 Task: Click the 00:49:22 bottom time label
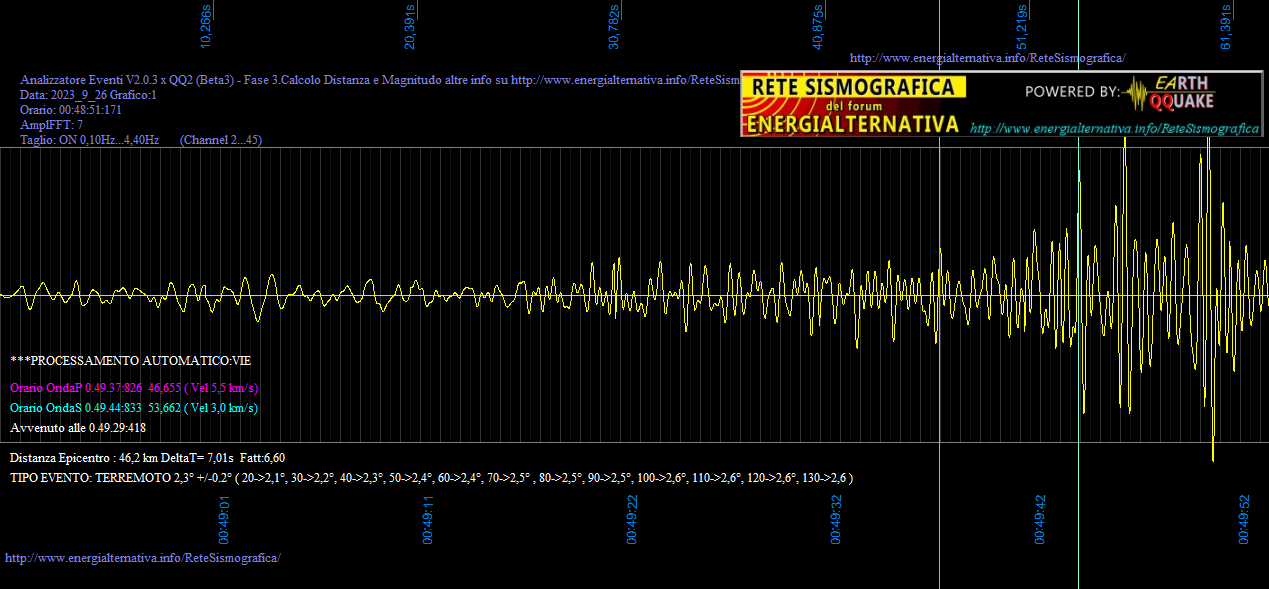[x=632, y=520]
